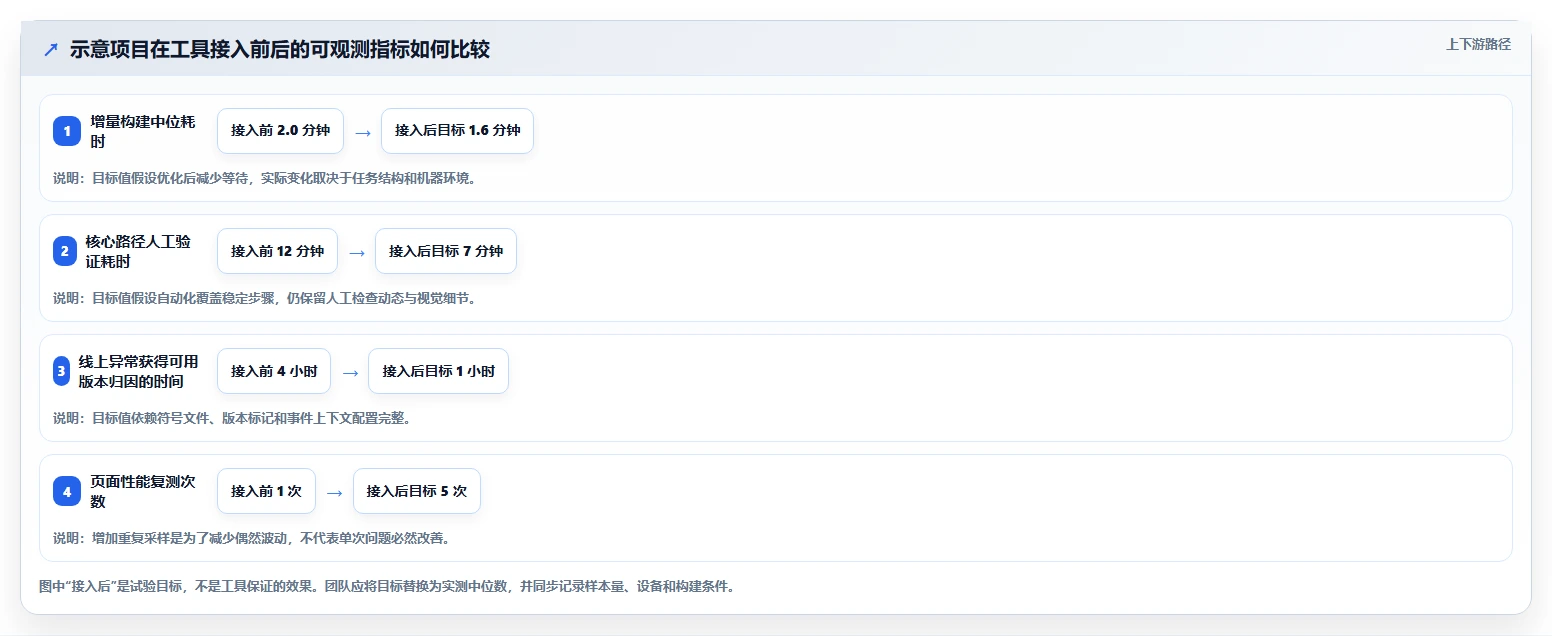Click the note starting 说明：目标值假设自动化覆盖稳定步骤
Image resolution: width=1552 pixels, height=636 pixels.
click(265, 298)
